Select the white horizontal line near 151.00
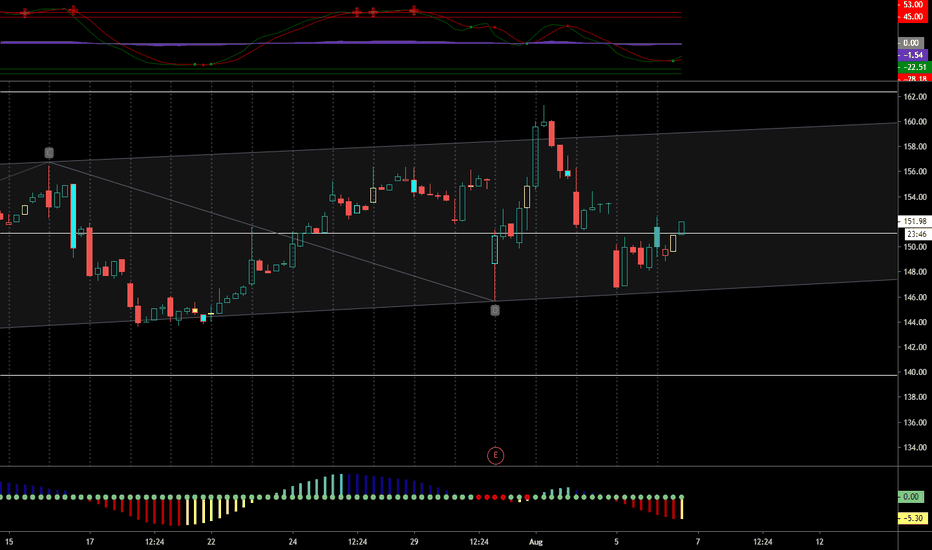Screen dimensions: 932x550 [448, 233]
